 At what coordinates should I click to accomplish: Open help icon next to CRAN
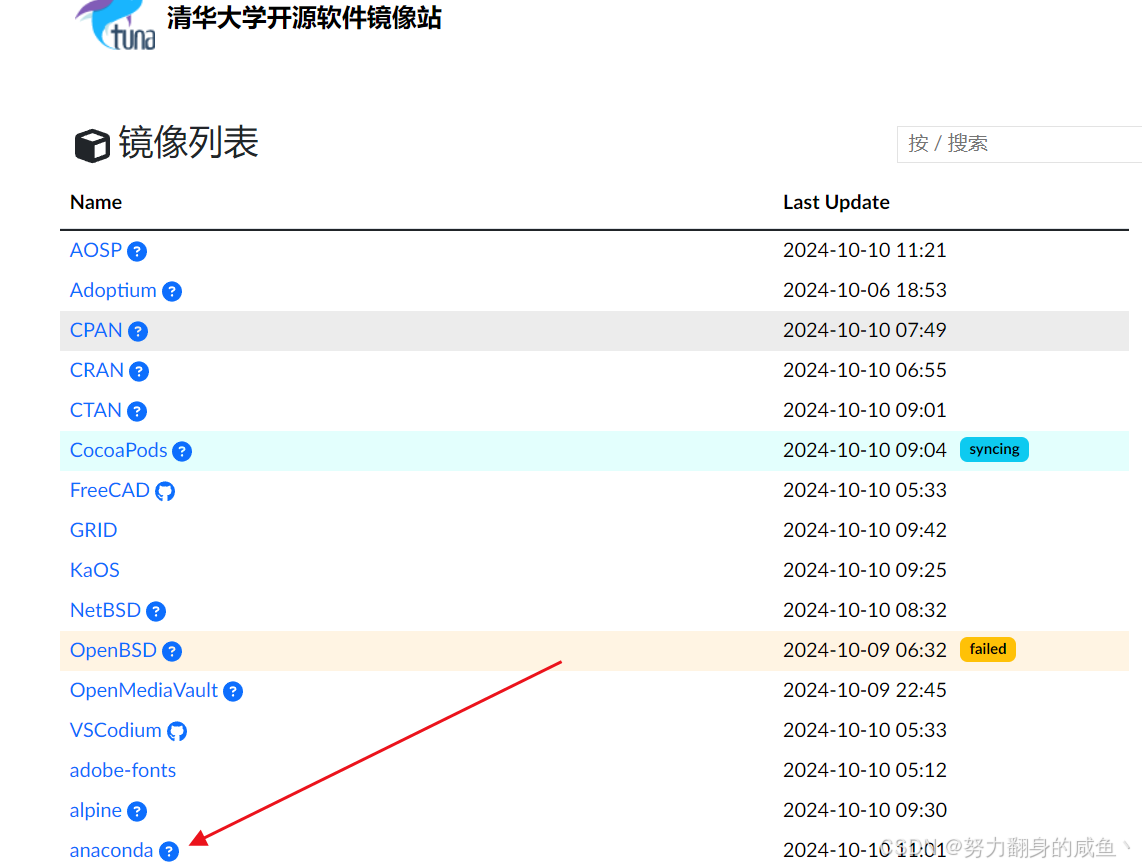point(139,372)
